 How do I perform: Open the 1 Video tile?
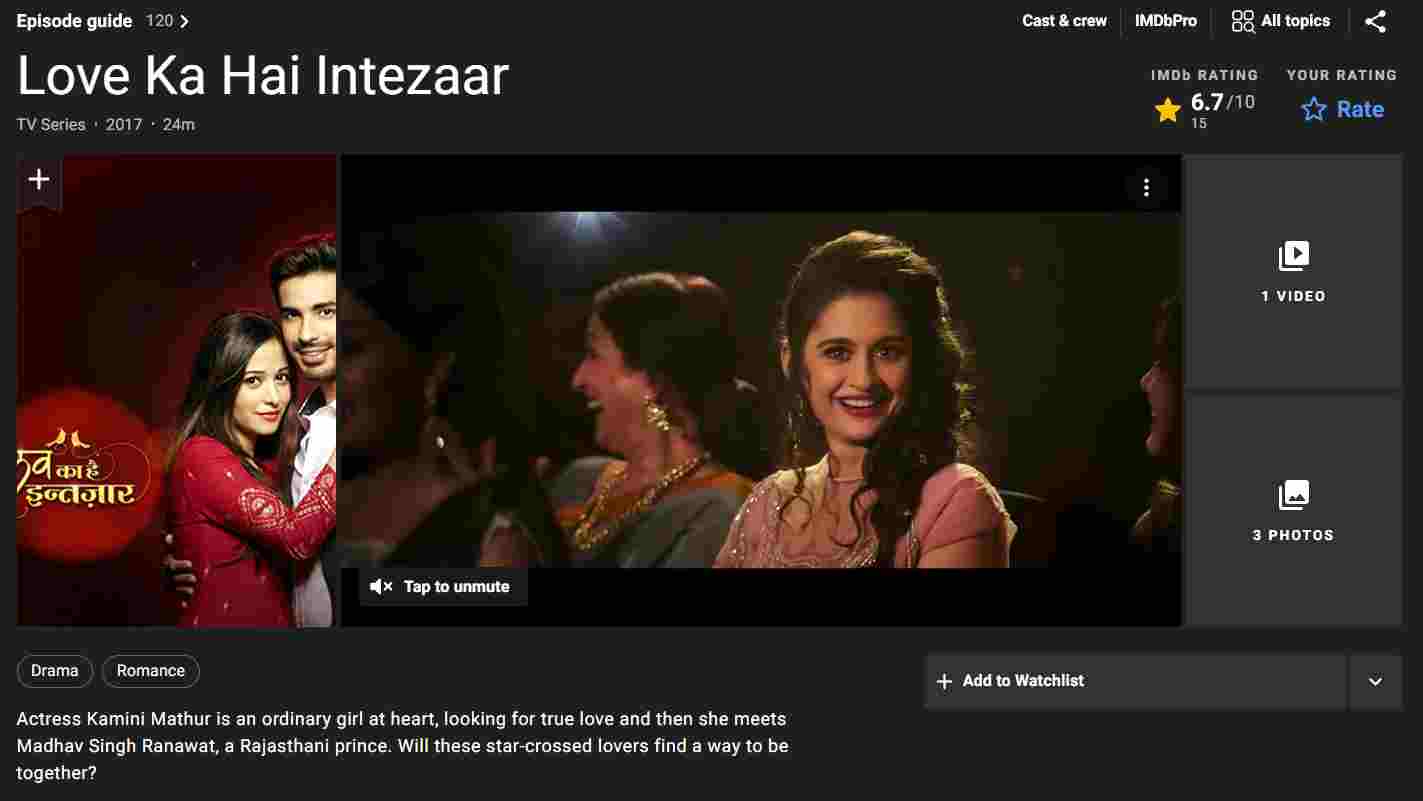(1293, 271)
